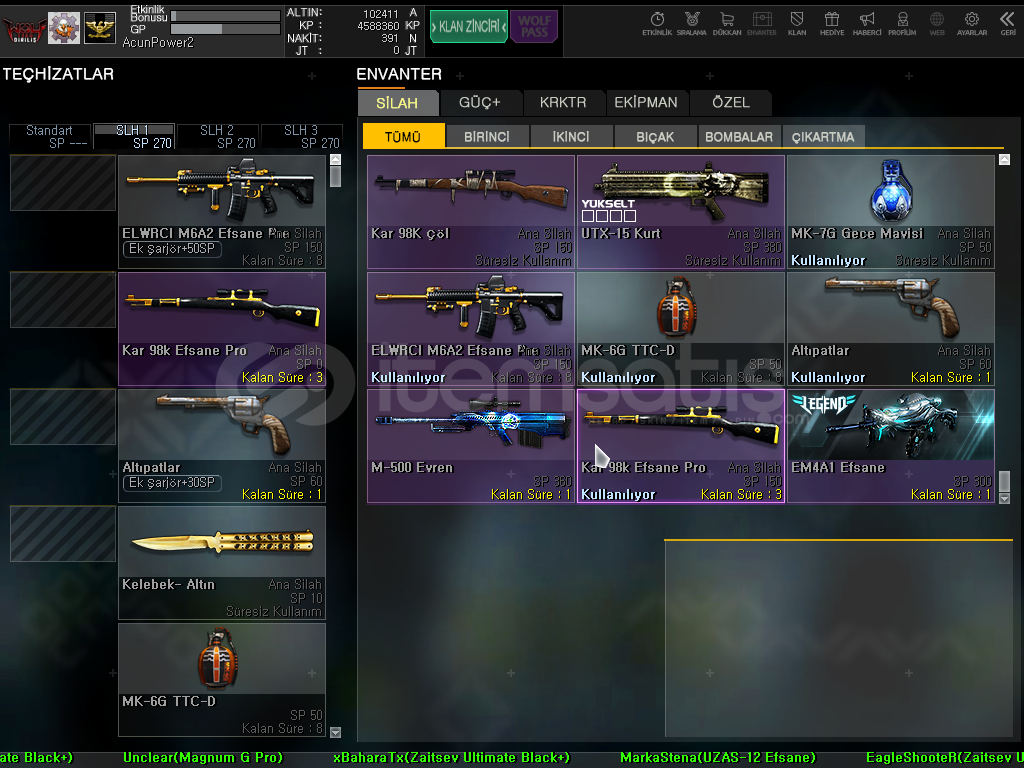Open the Hediye gift box icon
The image size is (1024, 768).
click(x=831, y=23)
